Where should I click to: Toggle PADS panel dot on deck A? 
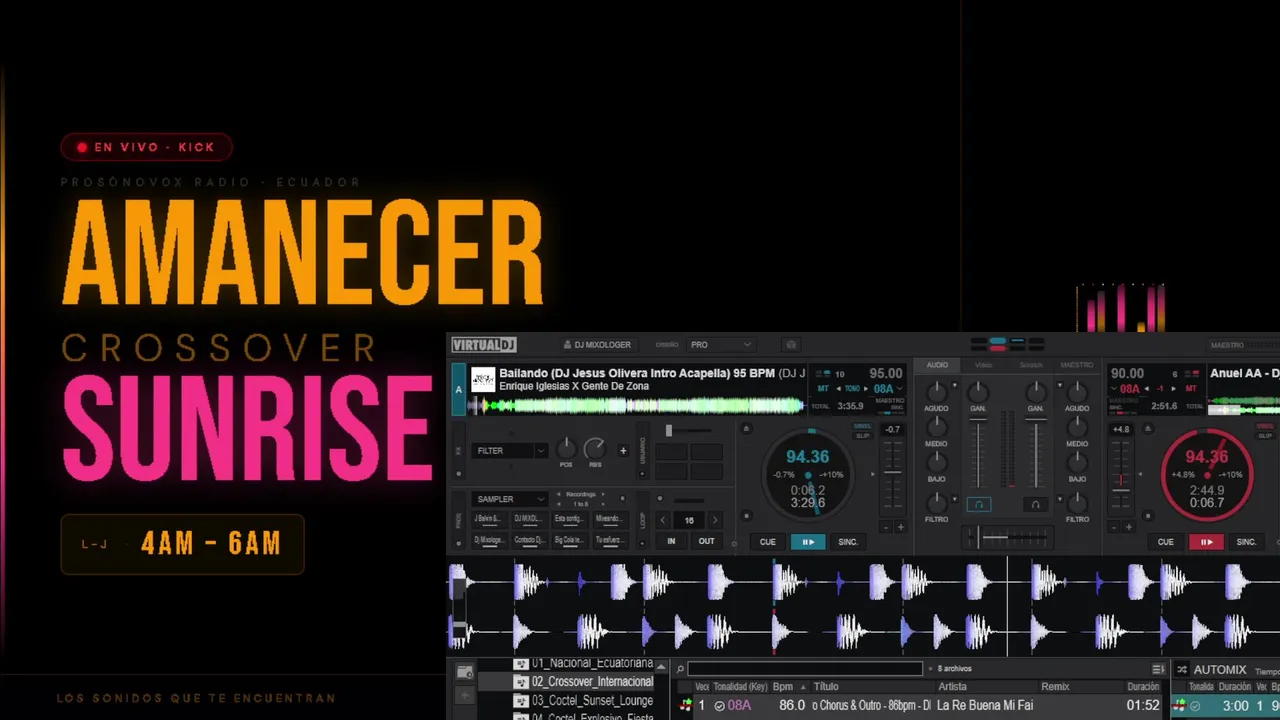tap(459, 542)
